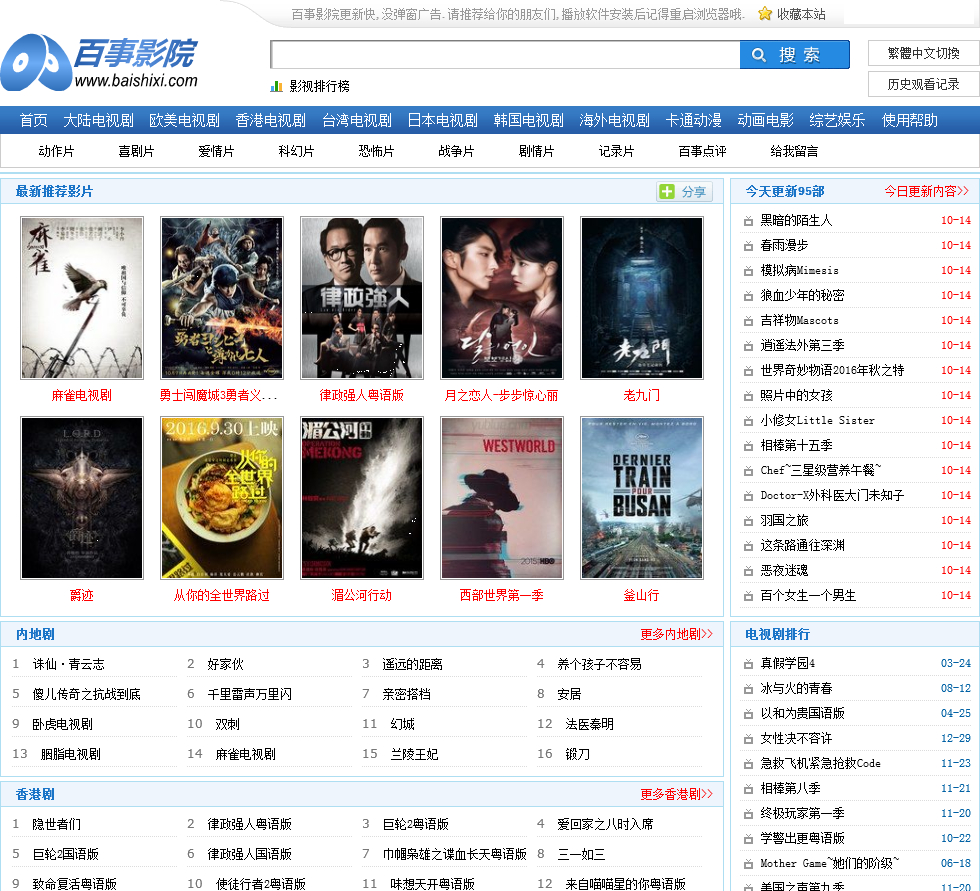Click the TV icon beside 吉祥物Mascots

point(748,321)
